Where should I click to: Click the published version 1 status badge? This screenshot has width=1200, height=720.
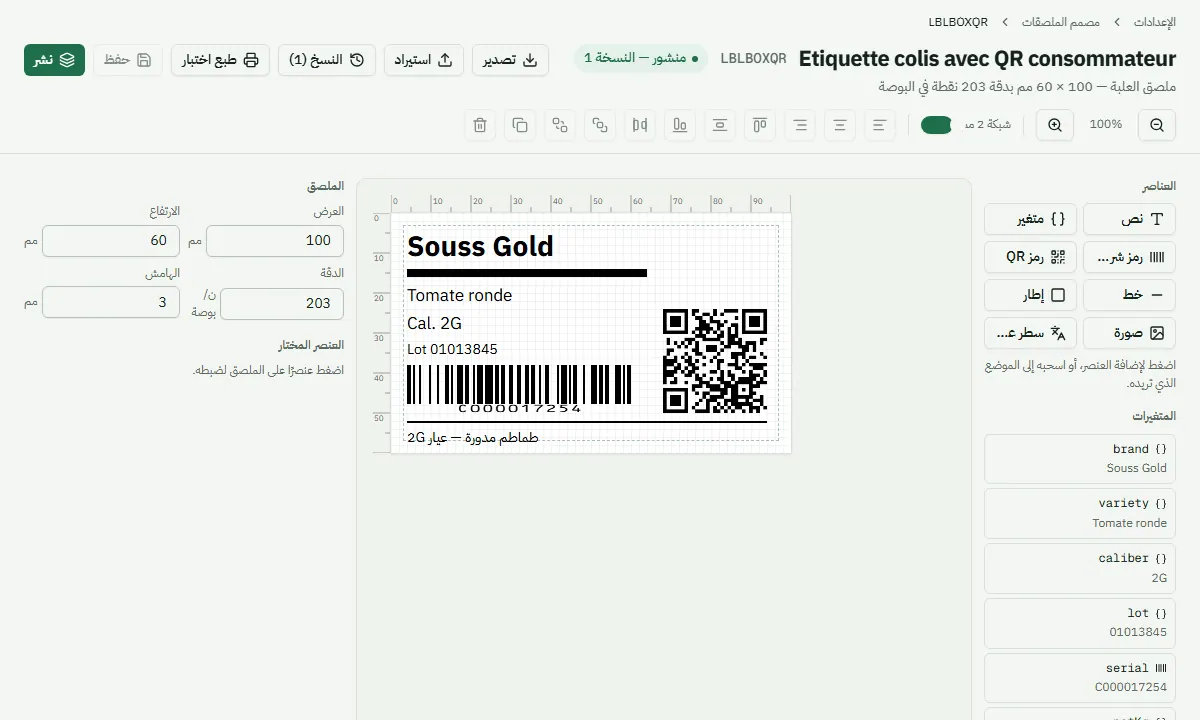(x=641, y=58)
